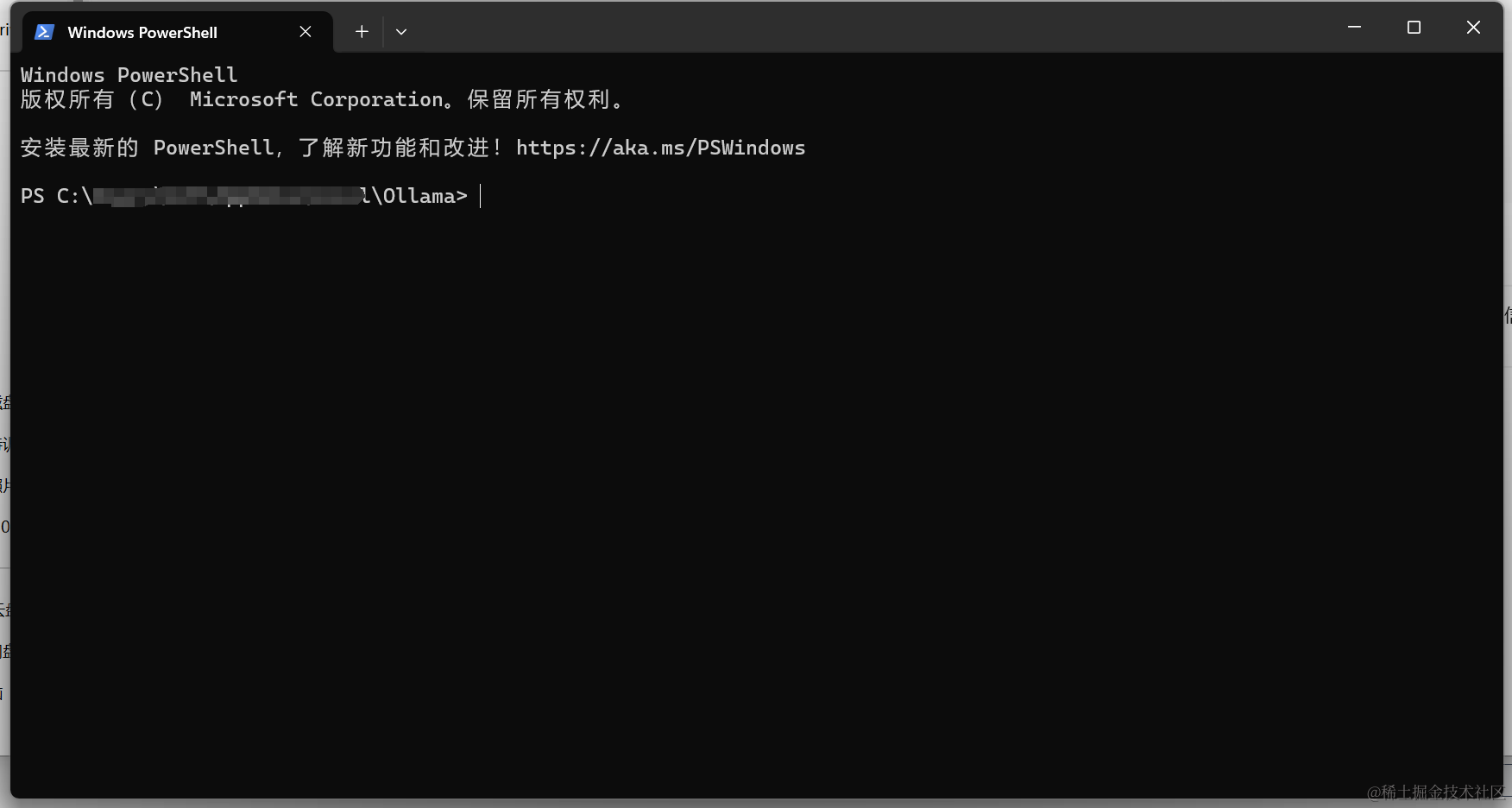Click the "\Ollama>" path text
The width and height of the screenshot is (1512, 808).
point(419,196)
